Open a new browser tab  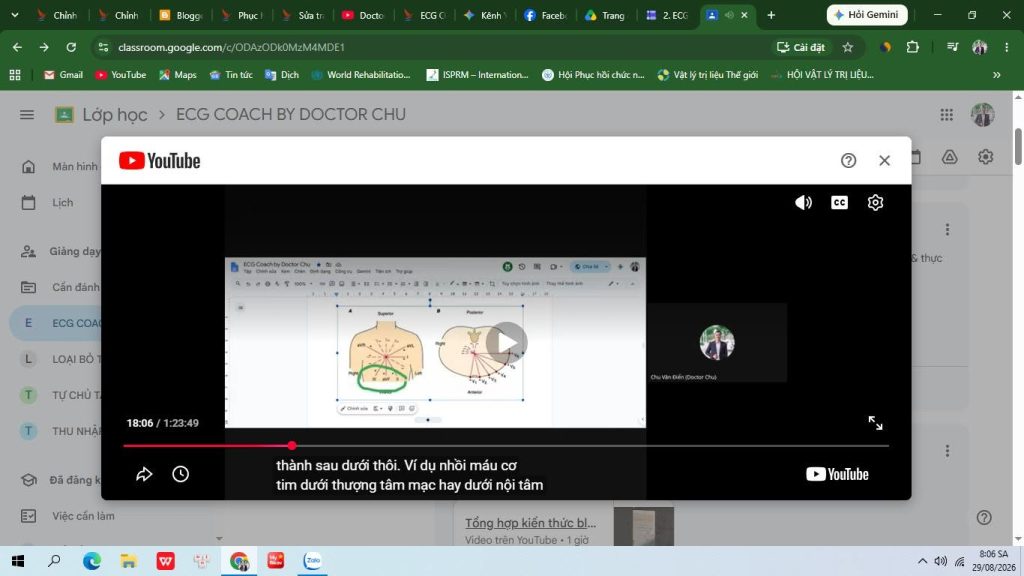(771, 15)
